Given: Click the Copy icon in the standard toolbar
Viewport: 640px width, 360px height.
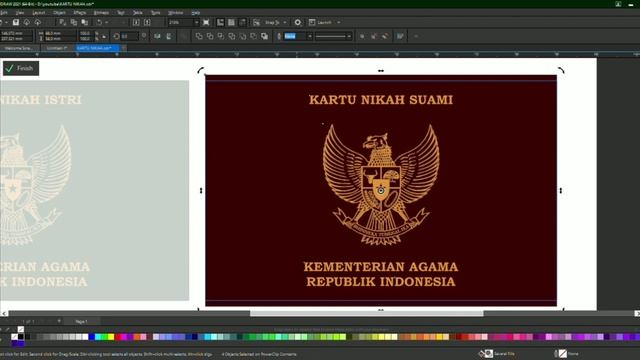Looking at the screenshot, I should point(73,22).
